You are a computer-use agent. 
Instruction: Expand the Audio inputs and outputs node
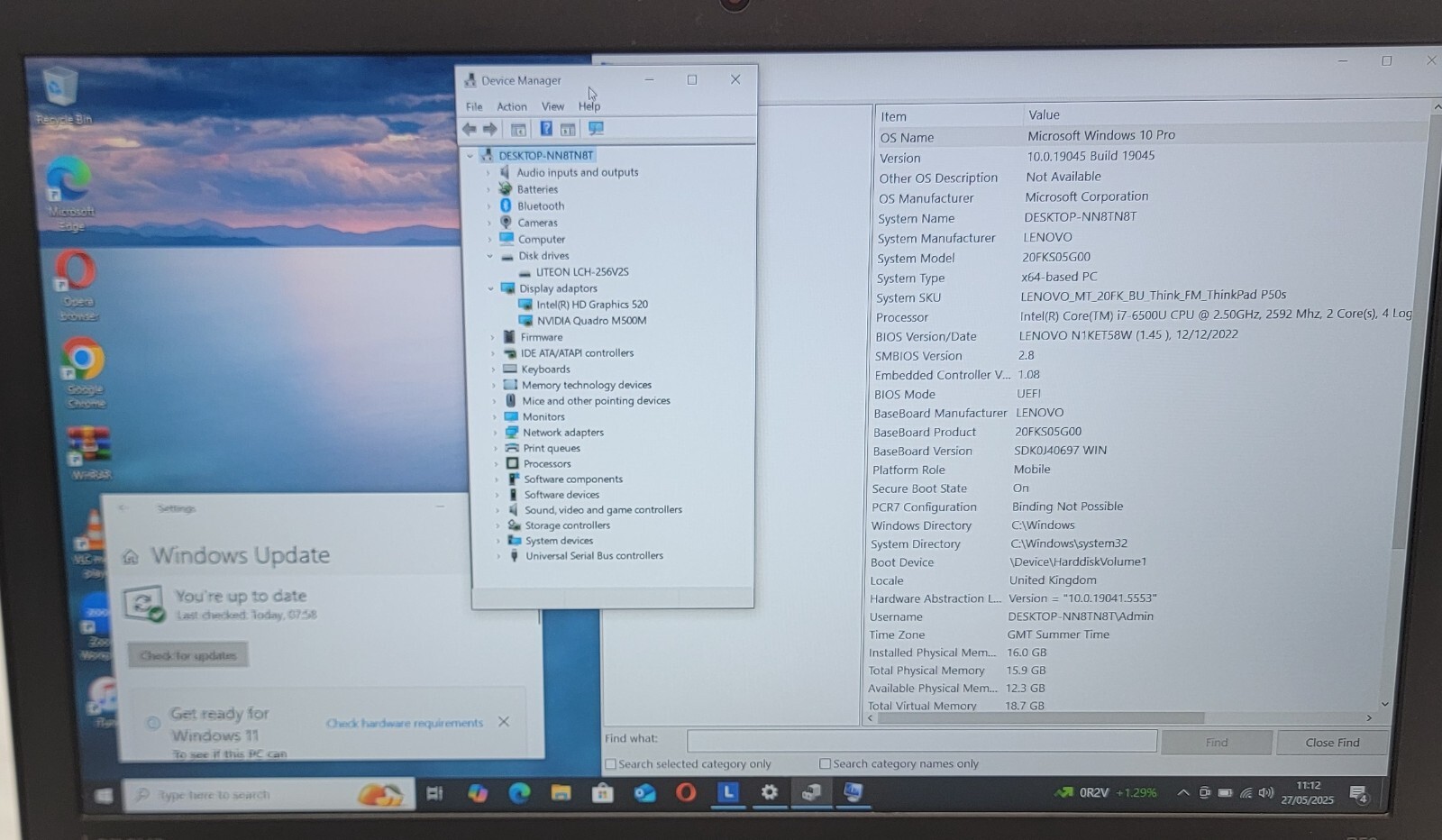(x=488, y=172)
